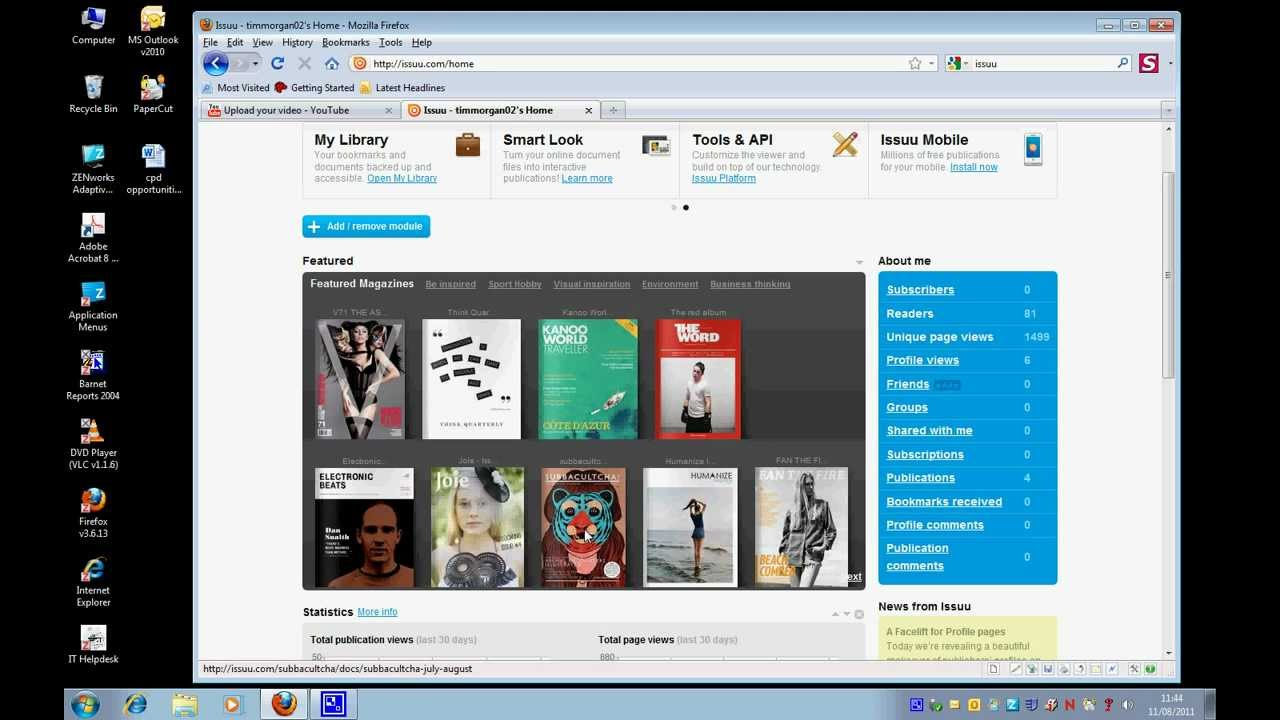Click Windows Explorer folder taskbar icon
The width and height of the screenshot is (1280, 720).
[185, 704]
